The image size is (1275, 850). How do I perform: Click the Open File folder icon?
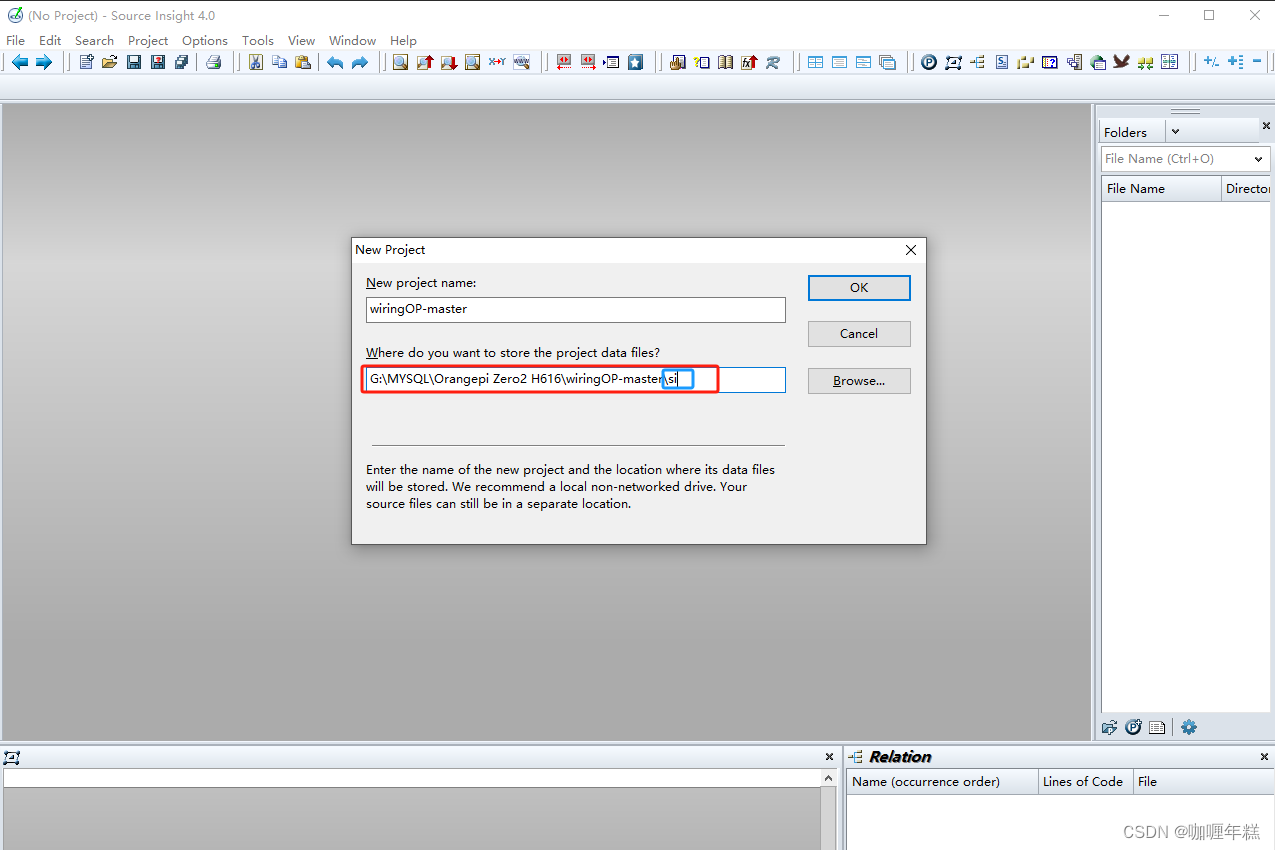(109, 62)
